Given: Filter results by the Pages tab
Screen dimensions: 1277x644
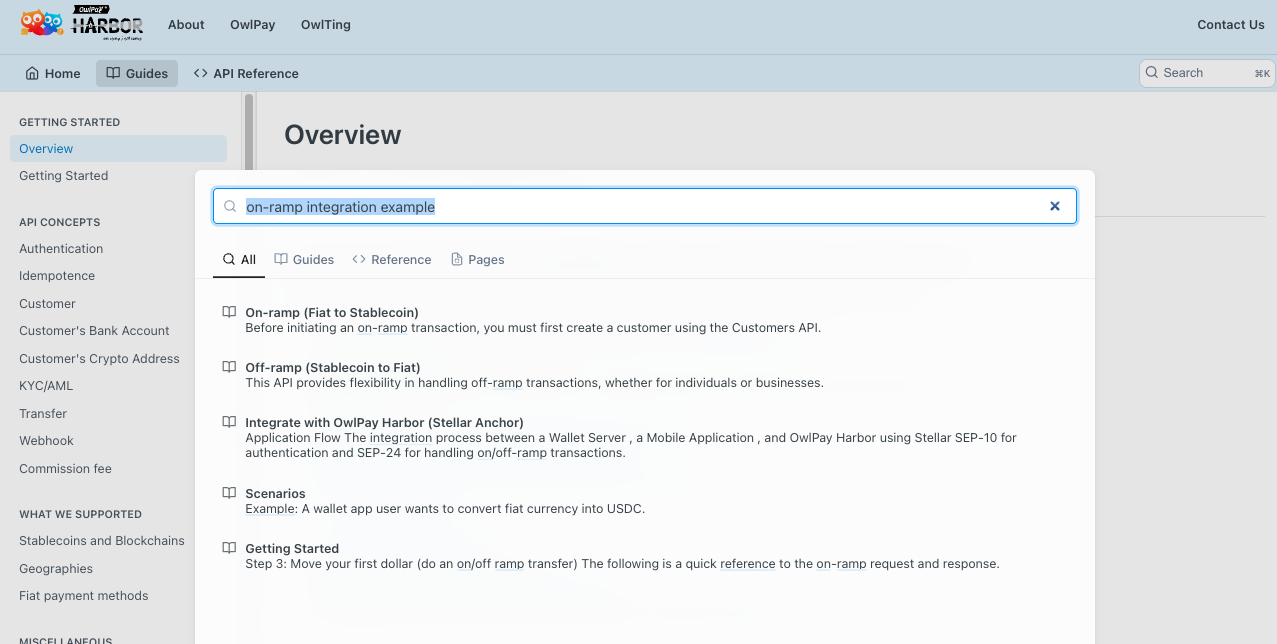Looking at the screenshot, I should [478, 259].
